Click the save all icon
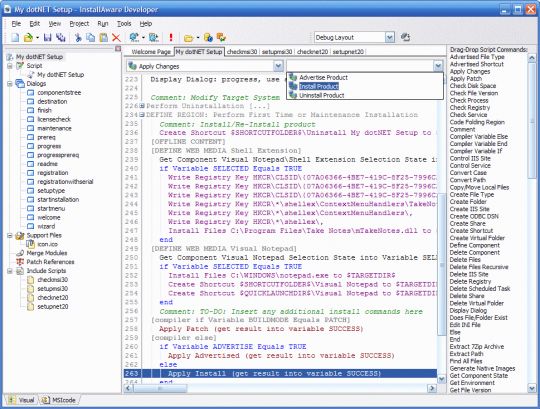 [x=61, y=37]
